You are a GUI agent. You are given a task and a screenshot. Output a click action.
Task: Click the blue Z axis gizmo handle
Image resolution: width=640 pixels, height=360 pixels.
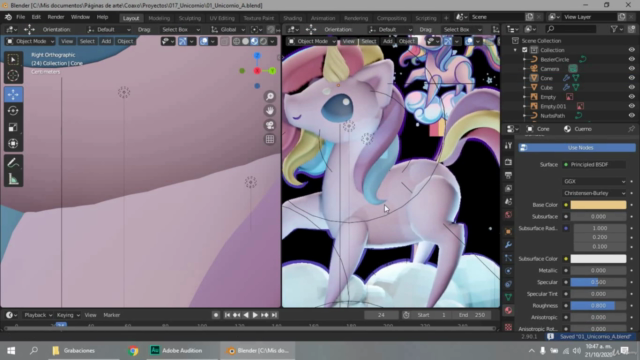click(257, 56)
